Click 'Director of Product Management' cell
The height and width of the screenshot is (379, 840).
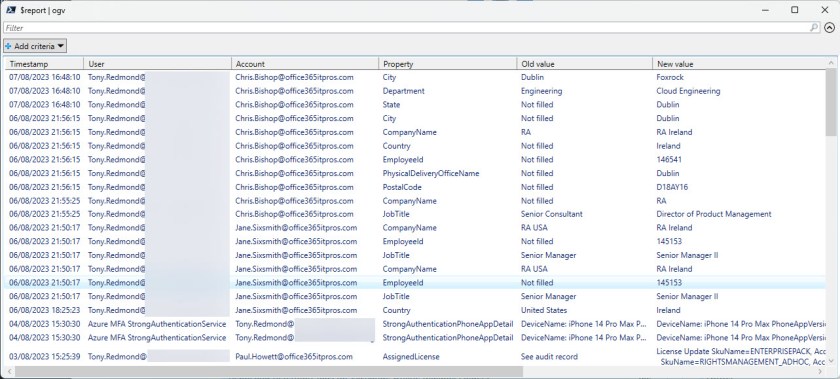[x=714, y=214]
